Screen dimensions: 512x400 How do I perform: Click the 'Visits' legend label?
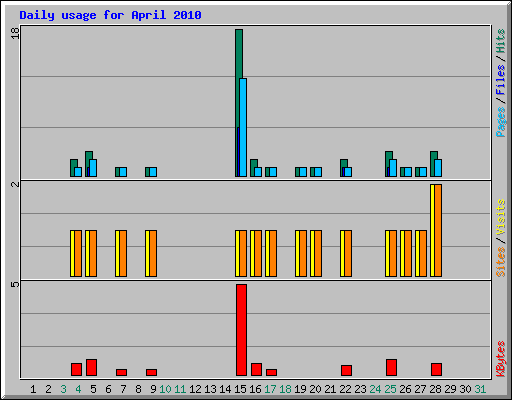click(x=501, y=217)
